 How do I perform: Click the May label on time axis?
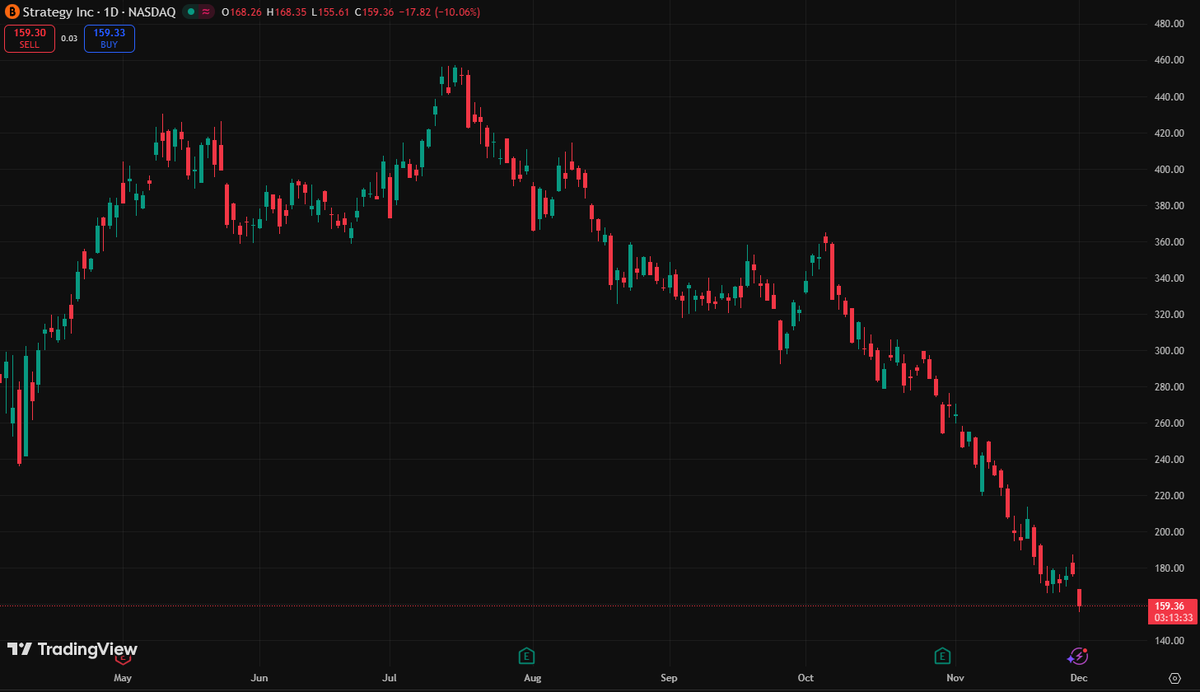123,678
